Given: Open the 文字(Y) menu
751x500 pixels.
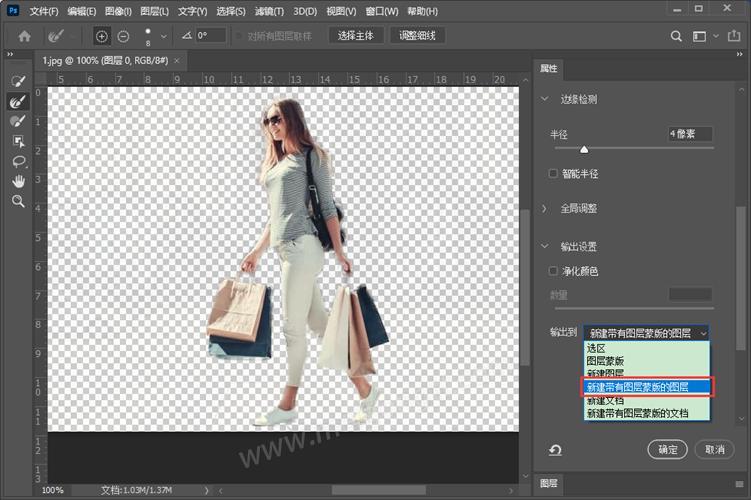Looking at the screenshot, I should point(192,11).
